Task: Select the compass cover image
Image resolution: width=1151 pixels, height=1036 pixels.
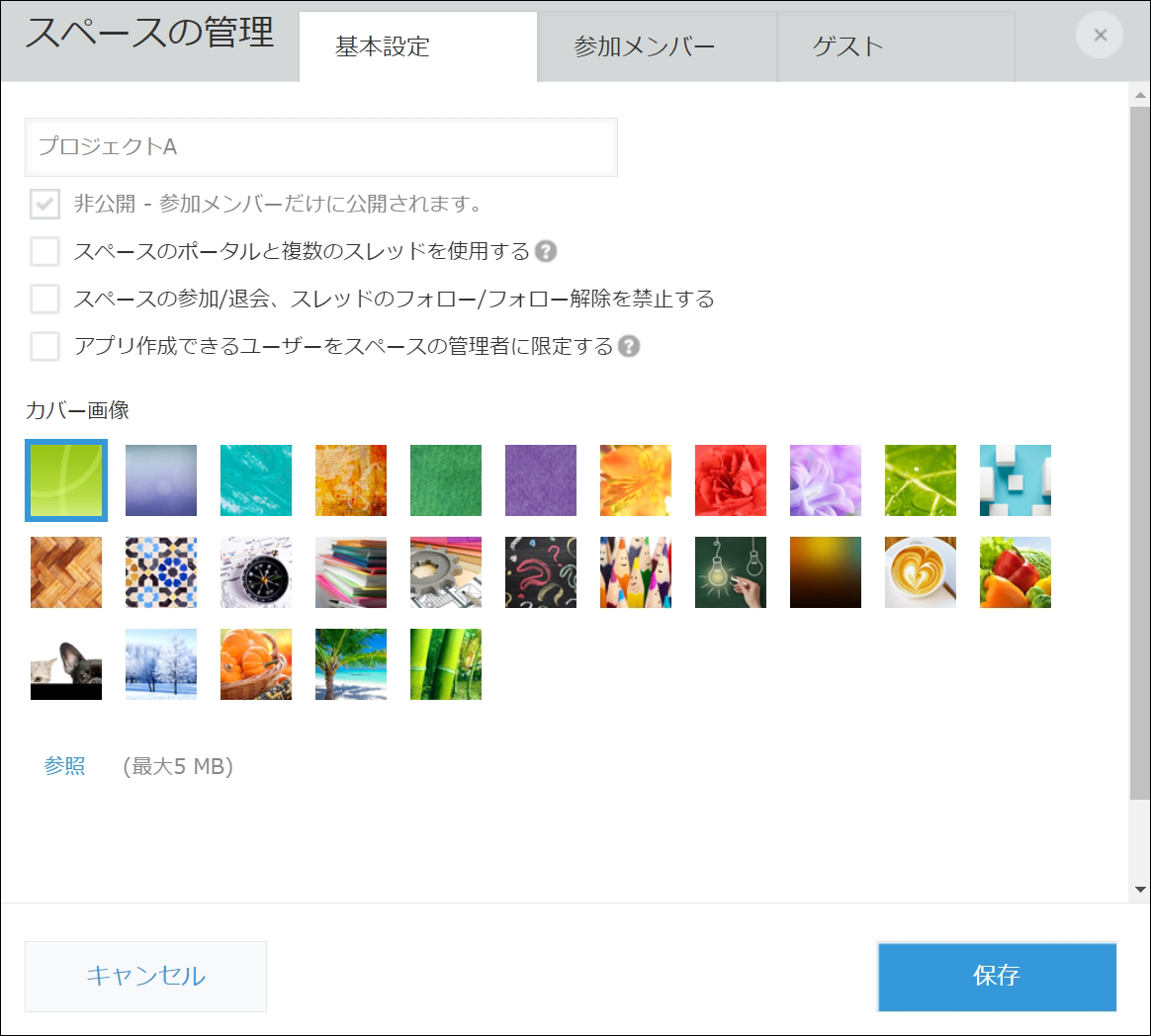Action: pyautogui.click(x=255, y=572)
